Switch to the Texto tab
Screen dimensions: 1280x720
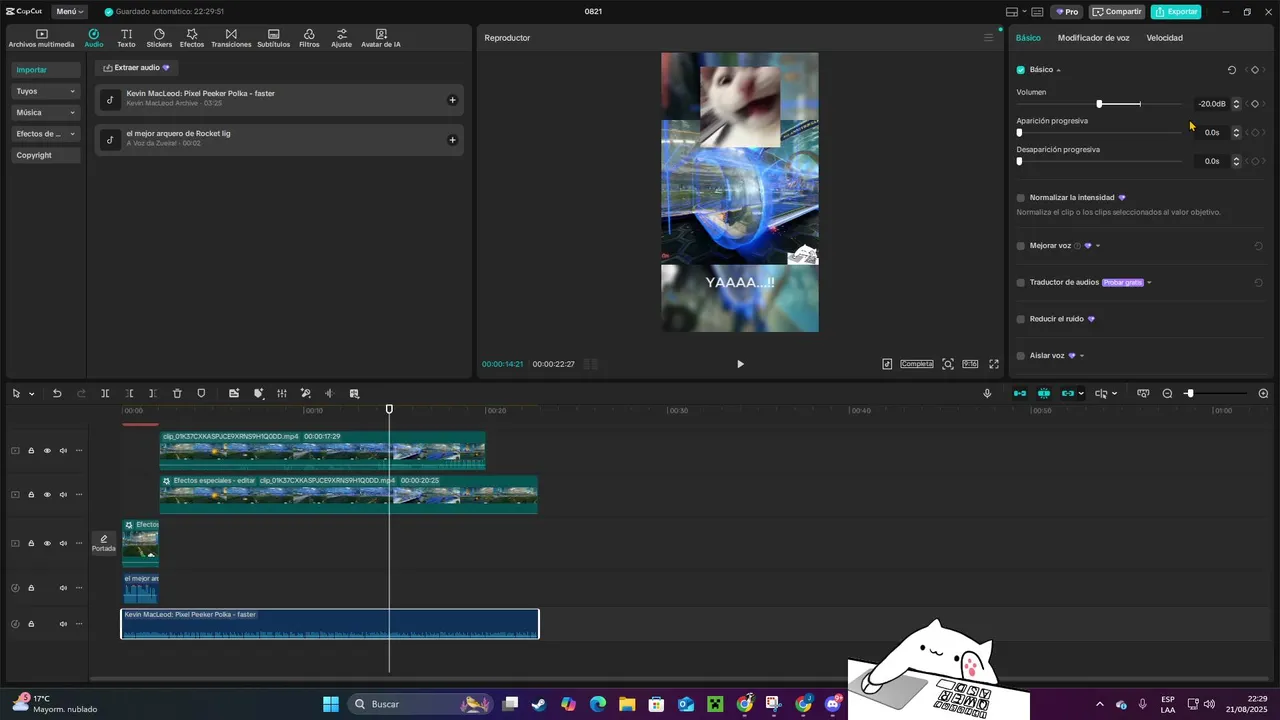click(126, 38)
